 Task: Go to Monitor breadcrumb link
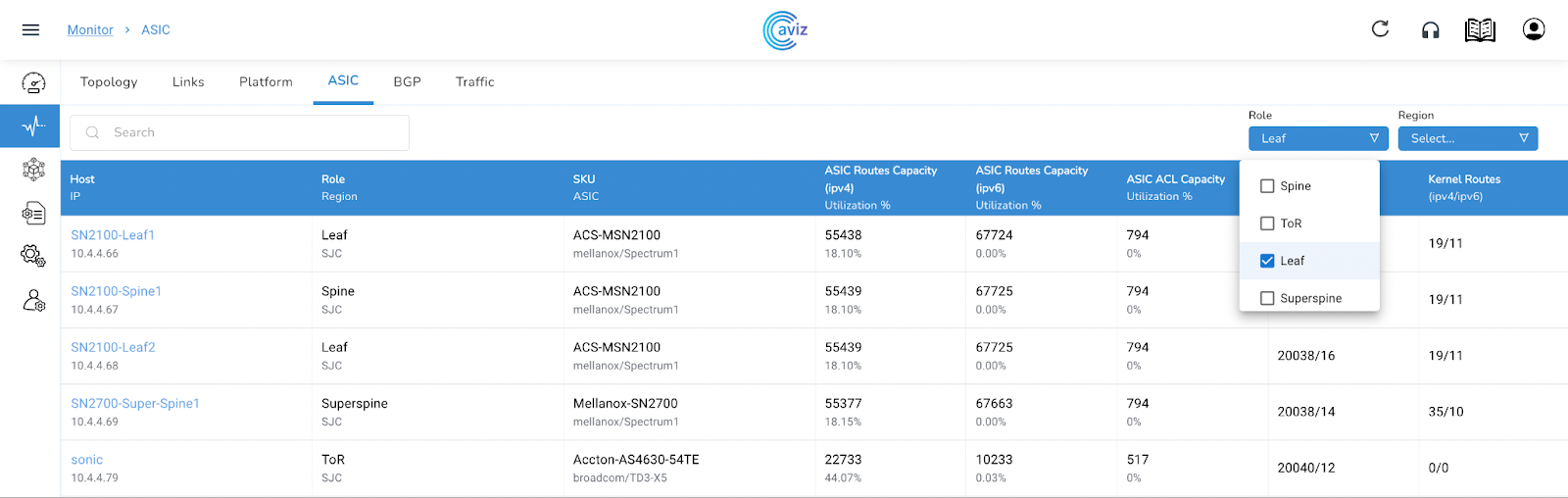(90, 30)
